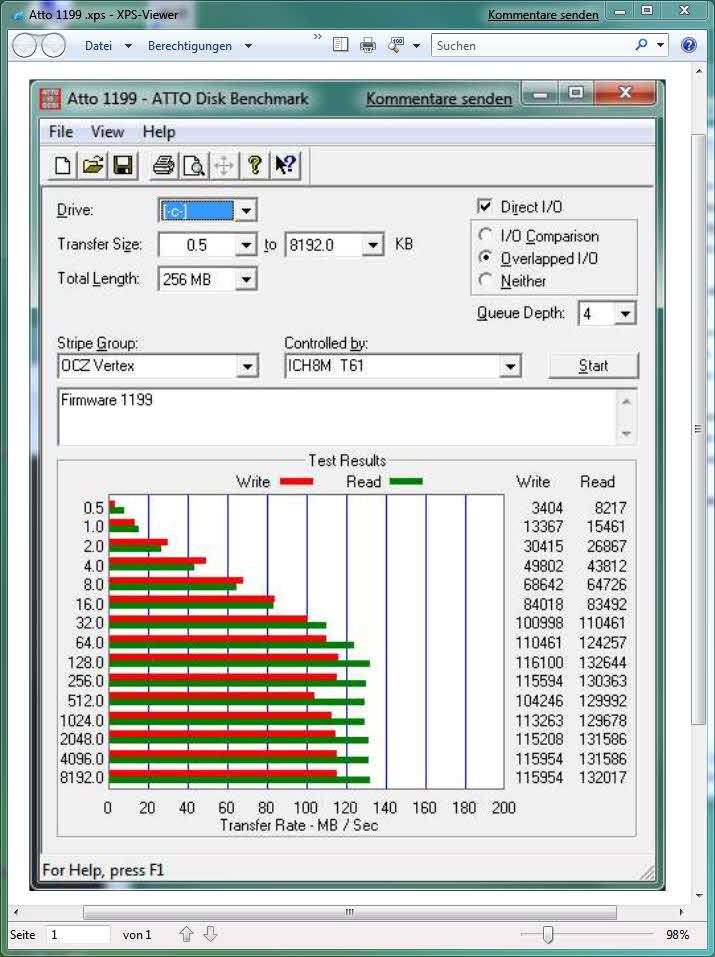Select Overlapped I/O radio option
715x957 pixels.
[486, 258]
